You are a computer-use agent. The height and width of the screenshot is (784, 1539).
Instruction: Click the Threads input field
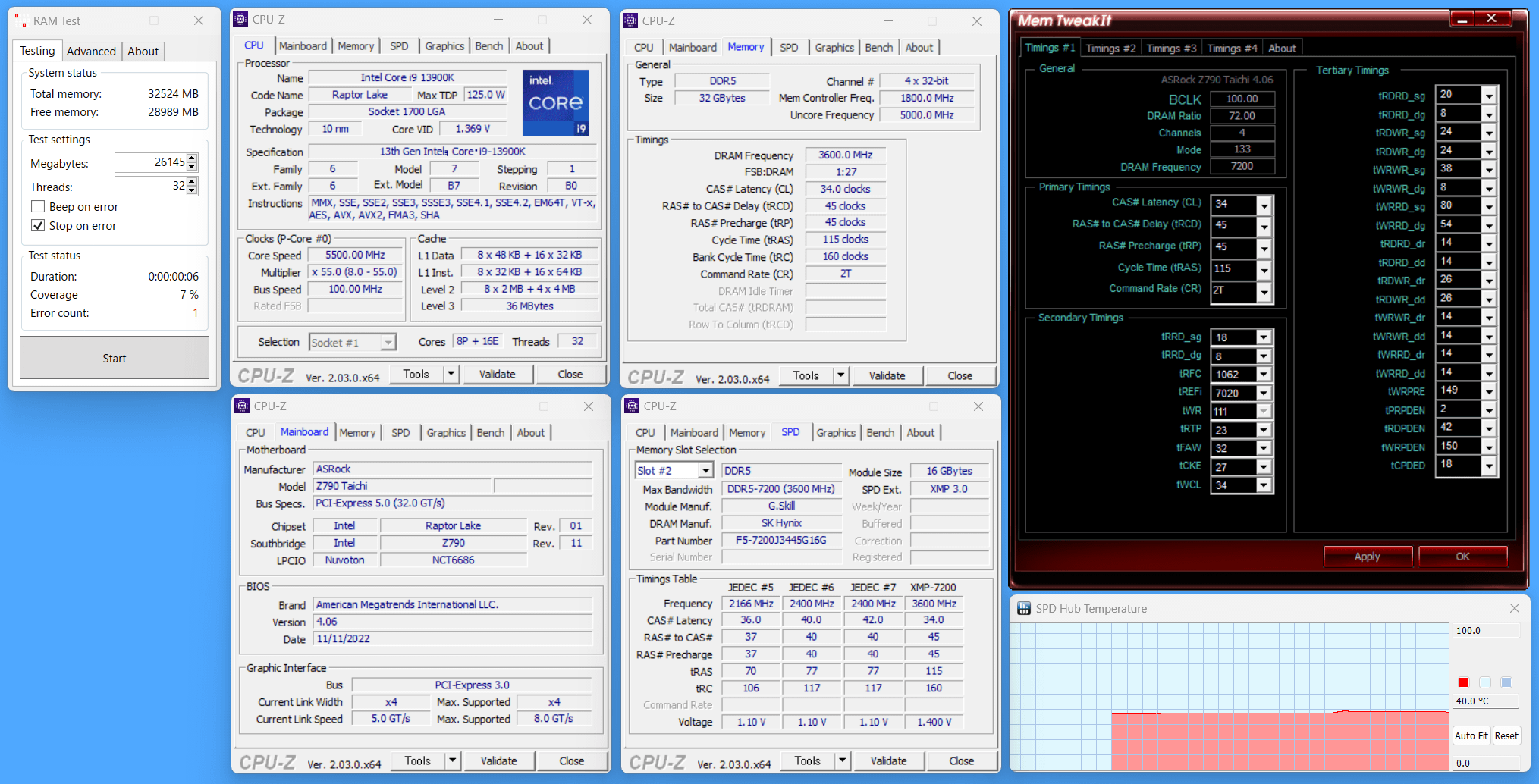(151, 186)
